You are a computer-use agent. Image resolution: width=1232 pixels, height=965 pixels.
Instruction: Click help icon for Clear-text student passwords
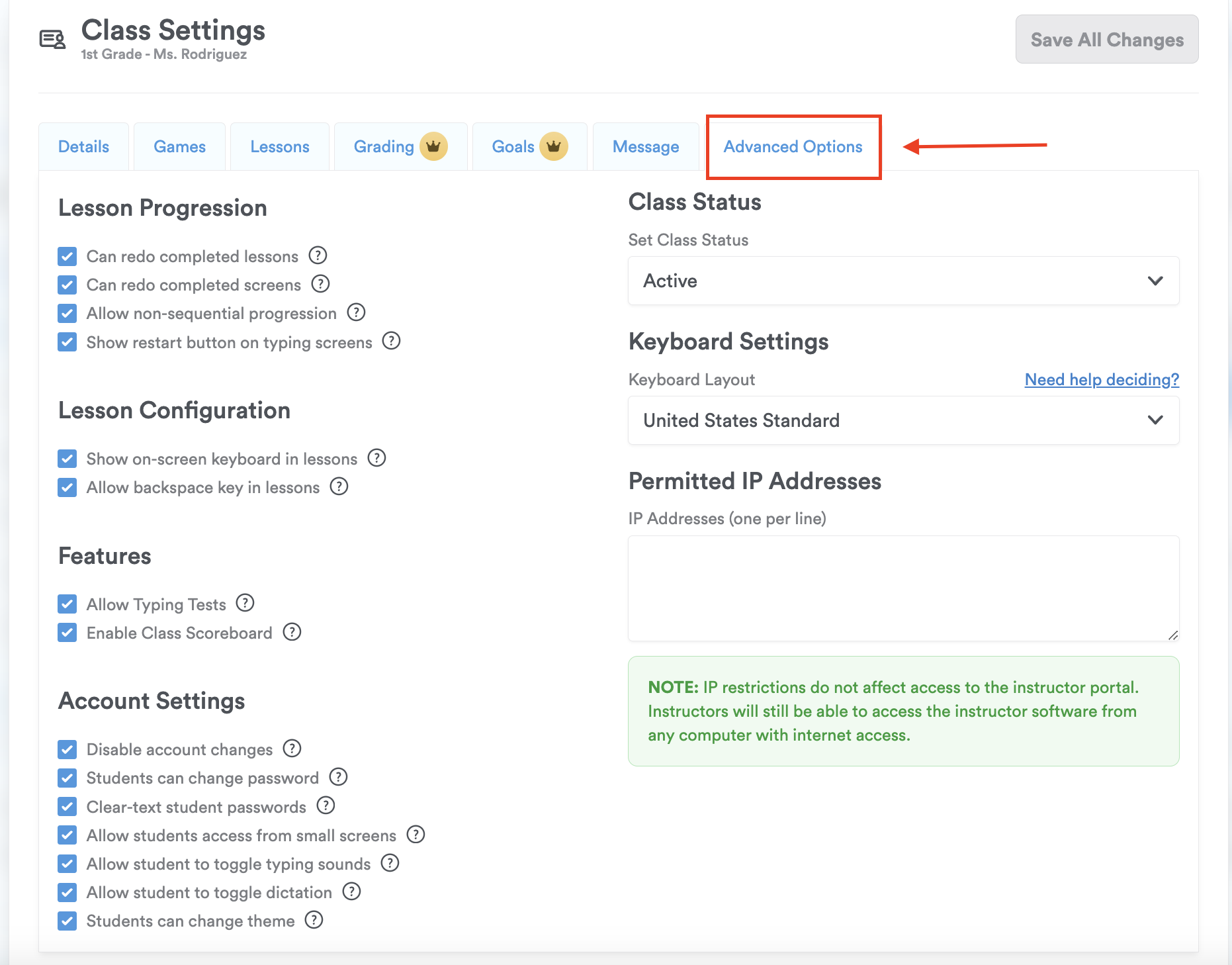326,805
